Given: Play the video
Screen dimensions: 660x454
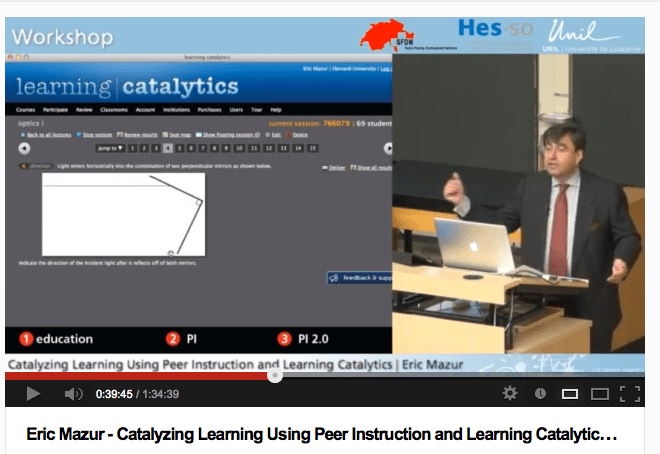Looking at the screenshot, I should pos(33,394).
